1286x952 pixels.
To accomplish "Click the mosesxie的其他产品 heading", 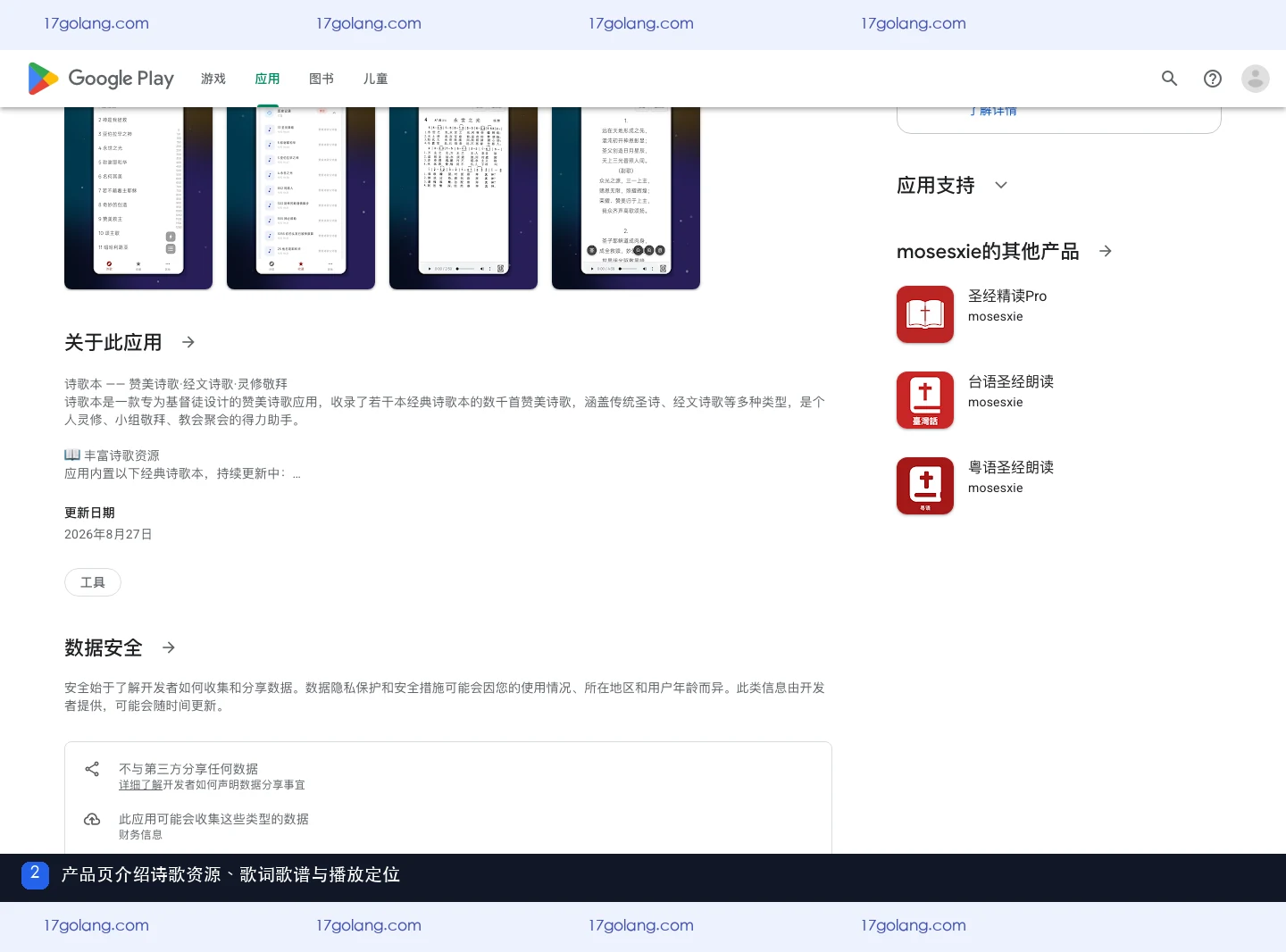I will (x=988, y=251).
